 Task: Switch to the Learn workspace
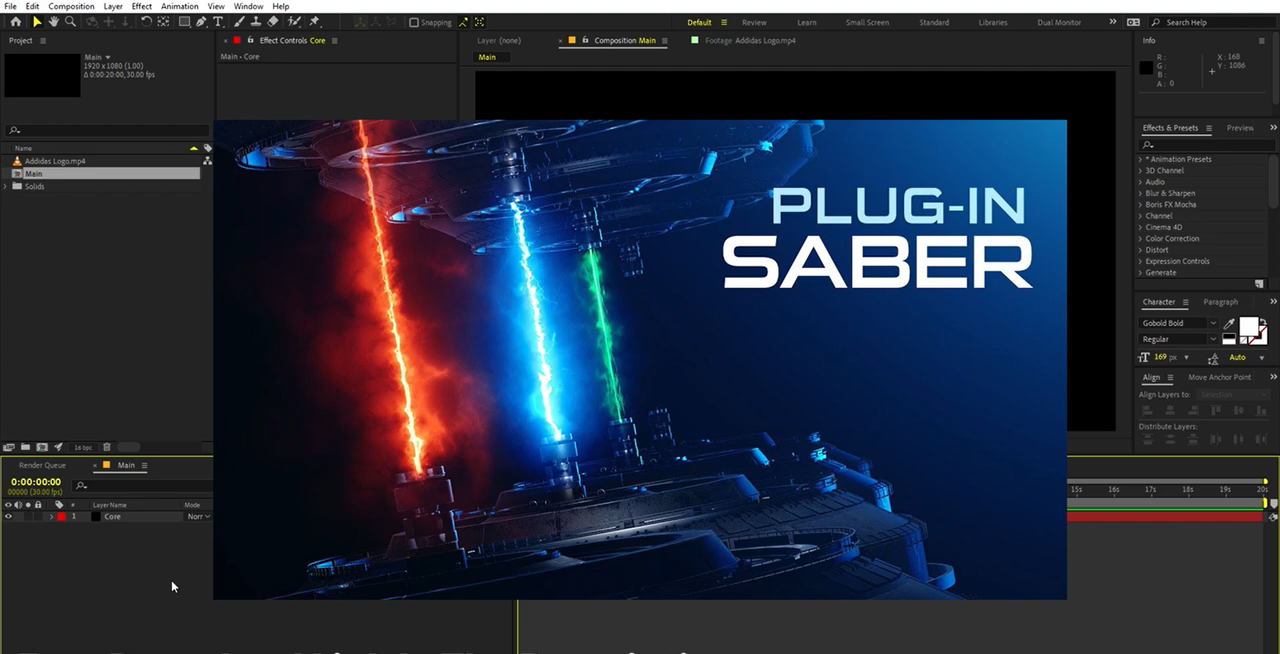pos(807,22)
